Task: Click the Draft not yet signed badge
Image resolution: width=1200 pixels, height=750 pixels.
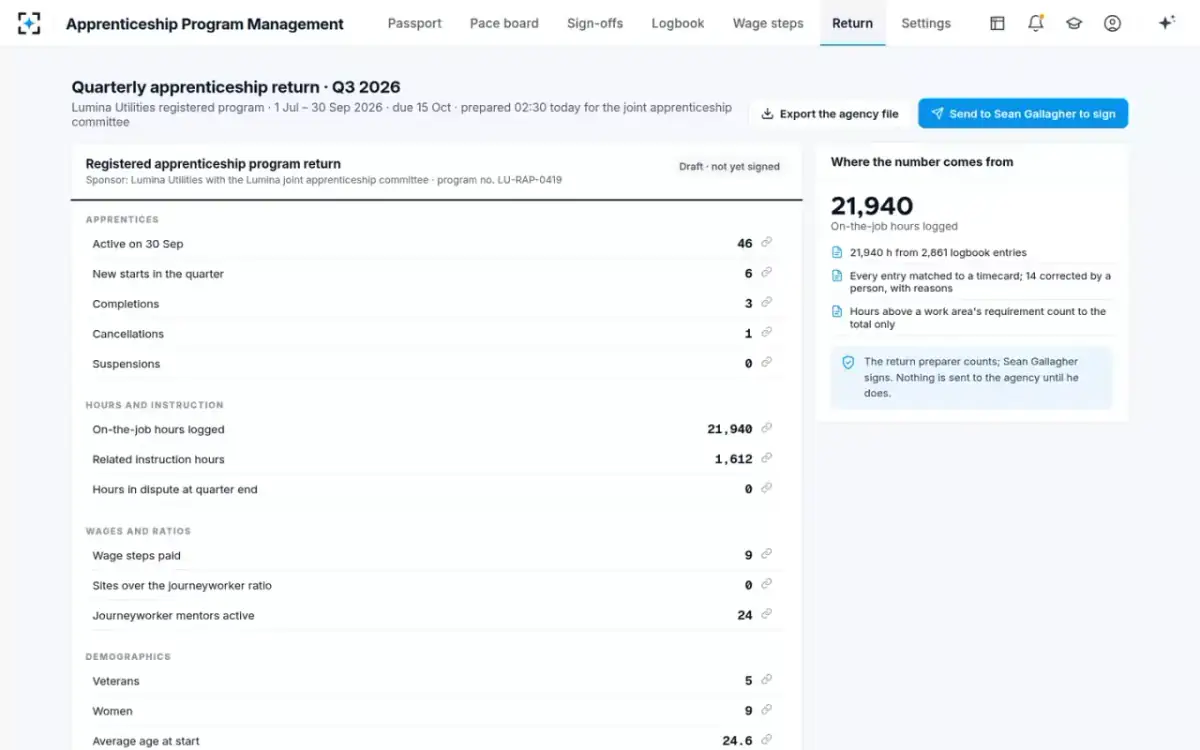Action: click(x=729, y=167)
